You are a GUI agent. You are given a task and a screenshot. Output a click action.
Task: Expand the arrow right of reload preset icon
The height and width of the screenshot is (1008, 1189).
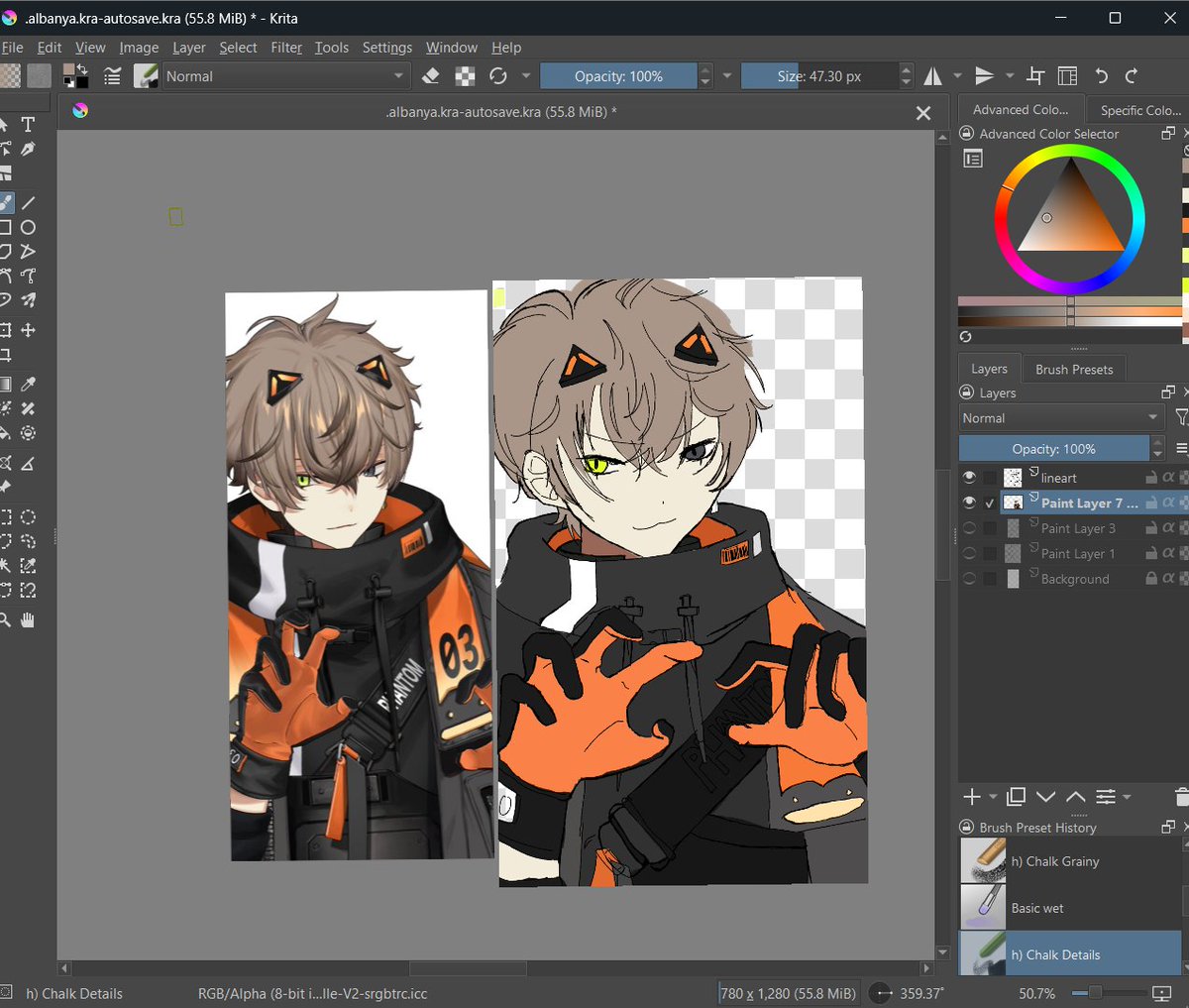pyautogui.click(x=525, y=76)
